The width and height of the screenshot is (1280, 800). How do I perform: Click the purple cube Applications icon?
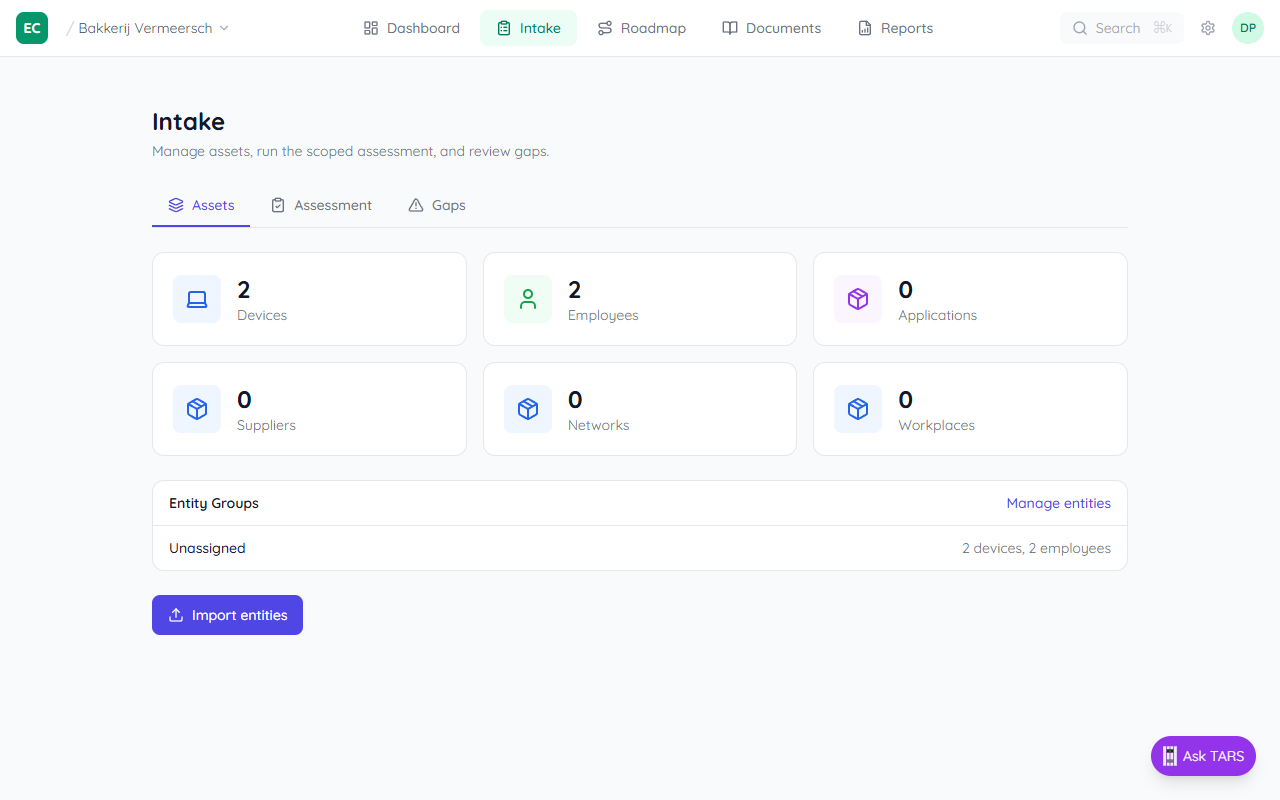tap(858, 299)
